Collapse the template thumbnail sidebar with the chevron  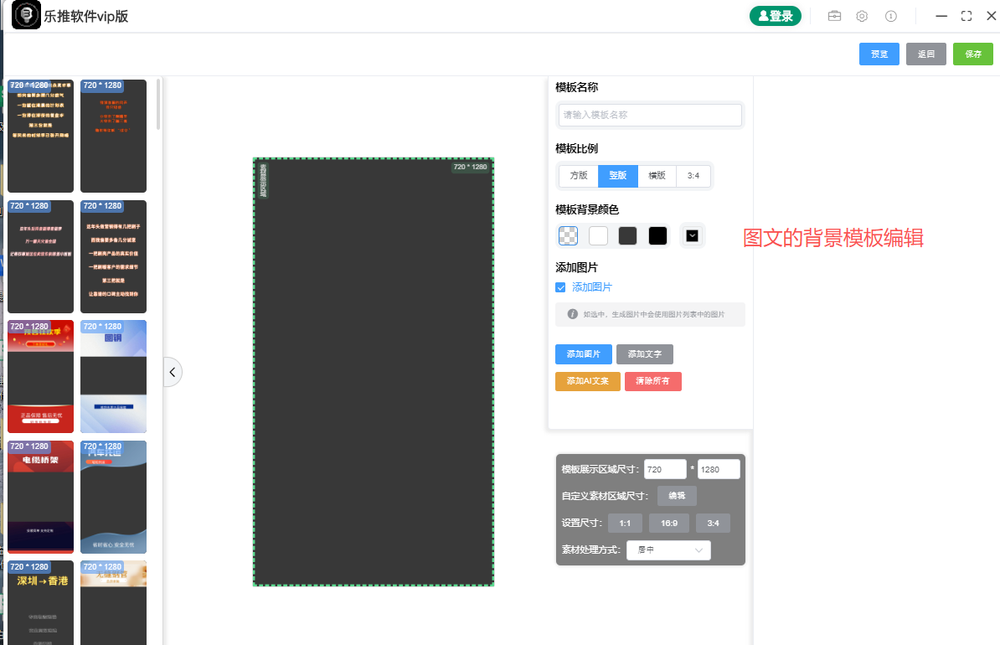[172, 371]
